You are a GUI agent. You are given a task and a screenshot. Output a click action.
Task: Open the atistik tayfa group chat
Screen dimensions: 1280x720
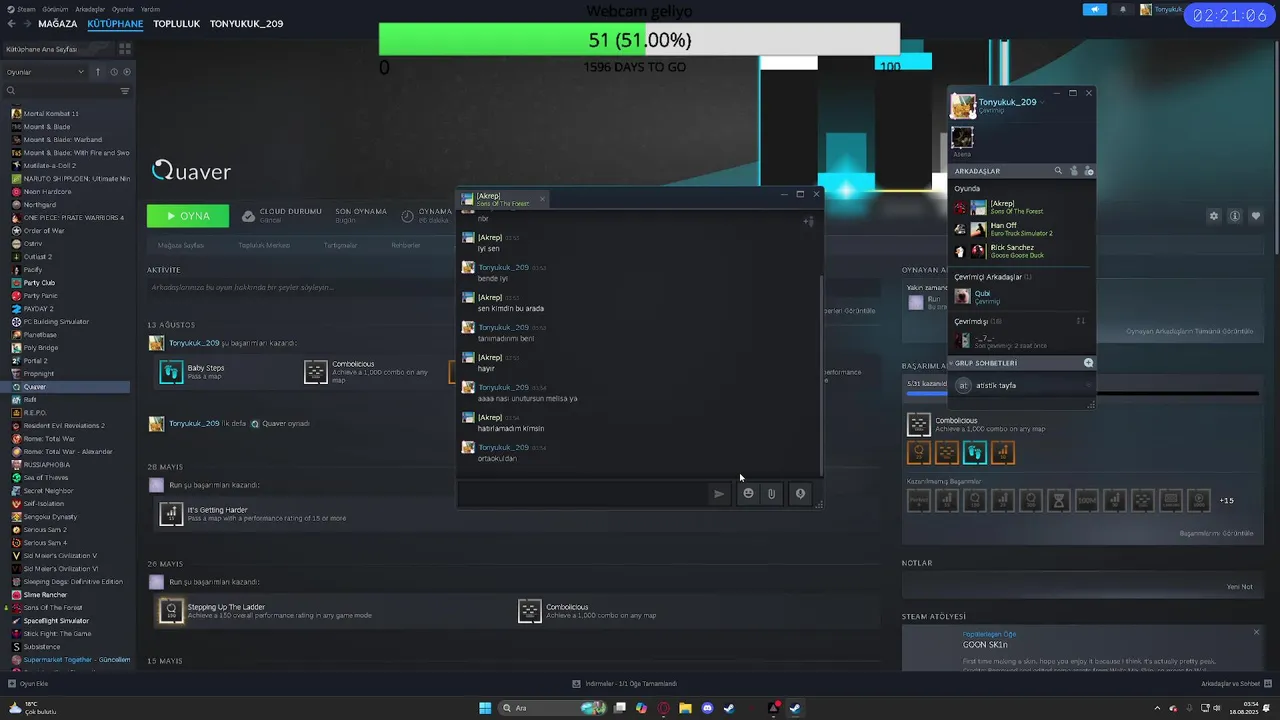click(x=1021, y=385)
